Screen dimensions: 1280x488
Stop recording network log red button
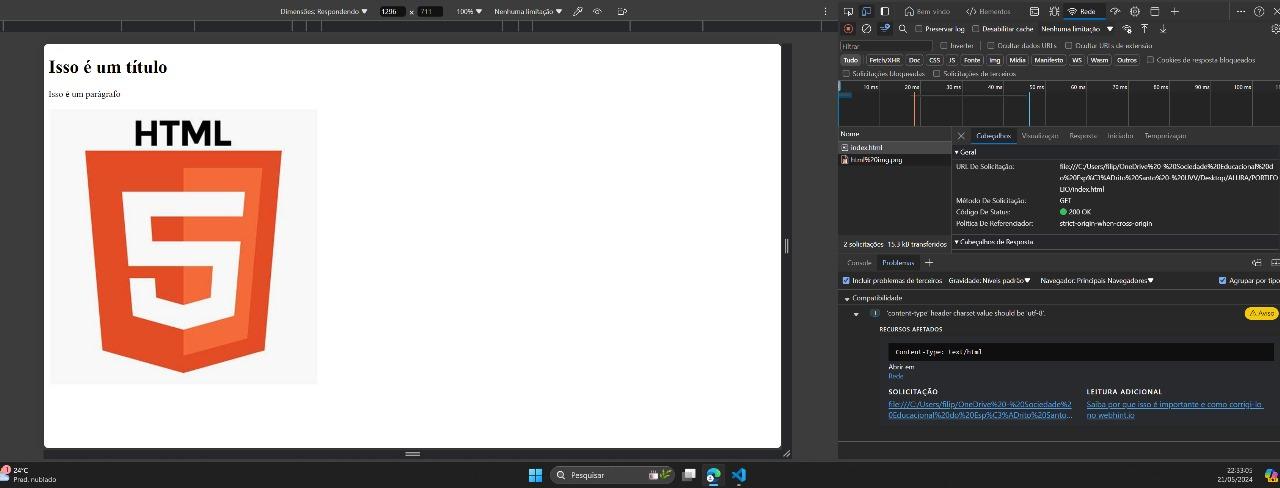[848, 29]
